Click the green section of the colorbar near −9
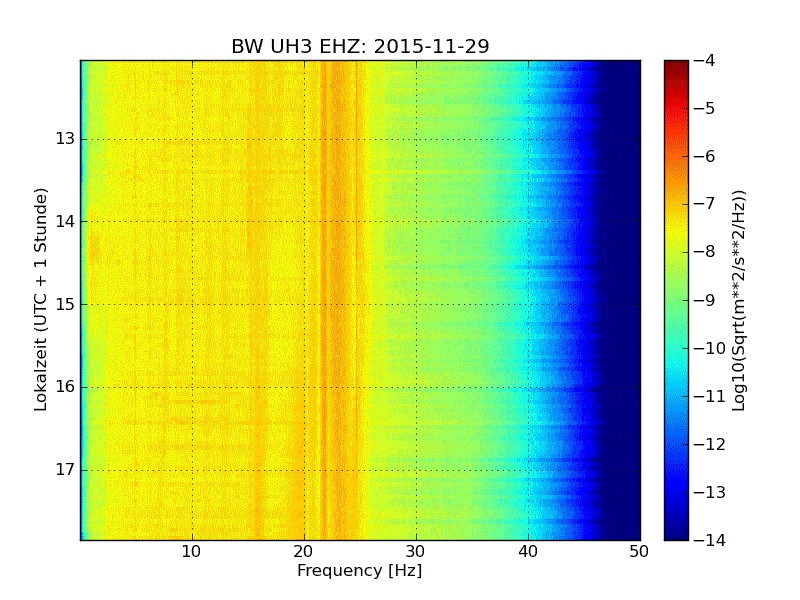Image resolution: width=800 pixels, height=600 pixels. tap(676, 300)
